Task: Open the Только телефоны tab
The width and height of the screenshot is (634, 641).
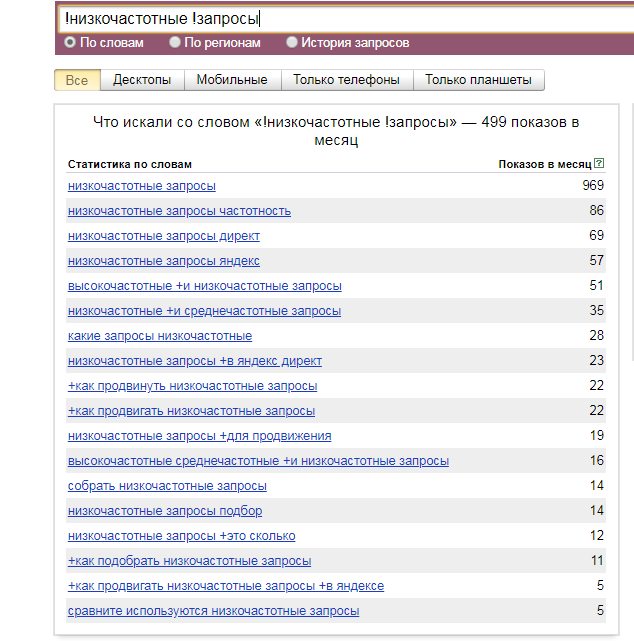Action: pos(346,80)
